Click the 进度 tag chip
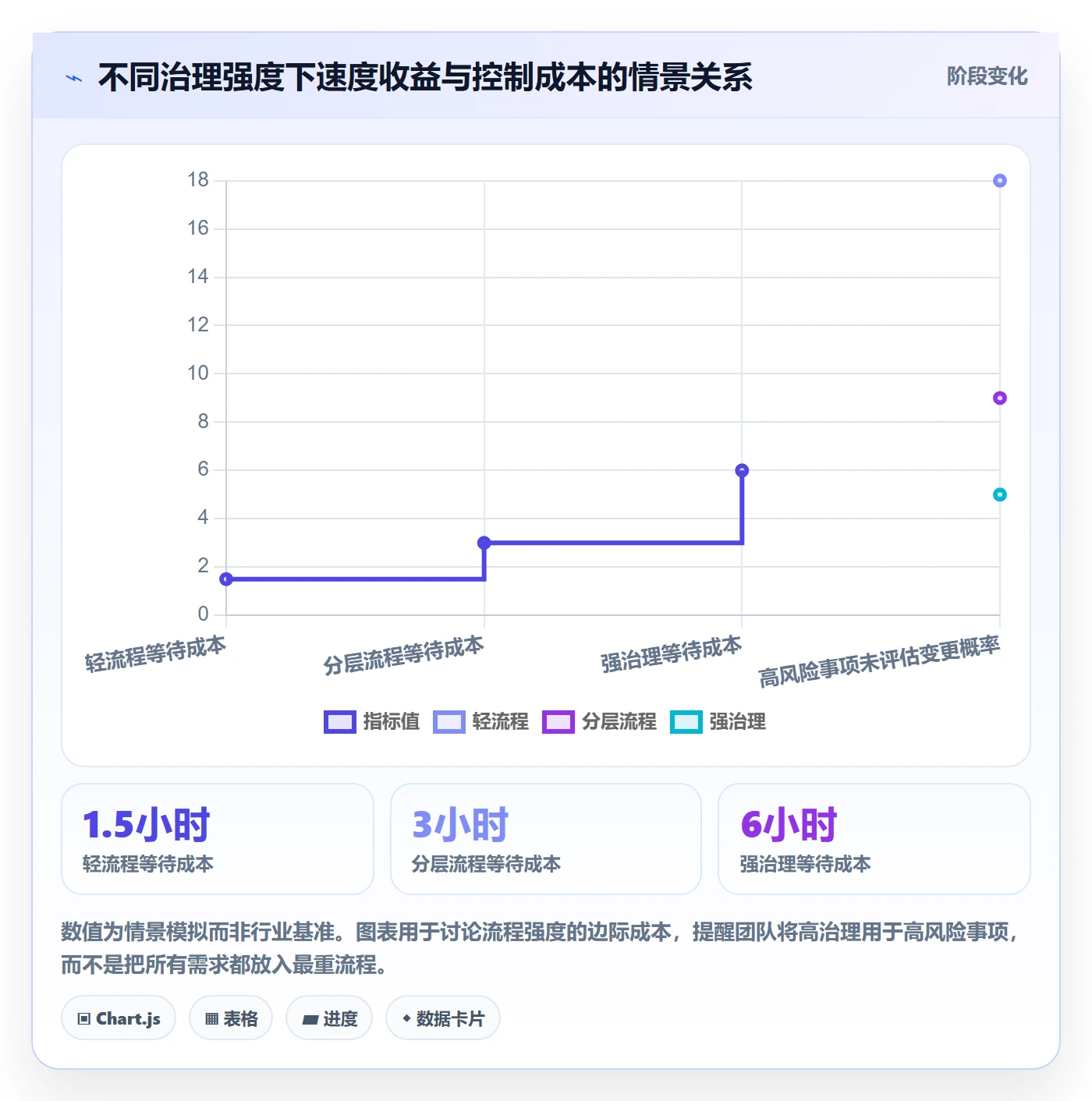1092x1101 pixels. click(x=329, y=1018)
